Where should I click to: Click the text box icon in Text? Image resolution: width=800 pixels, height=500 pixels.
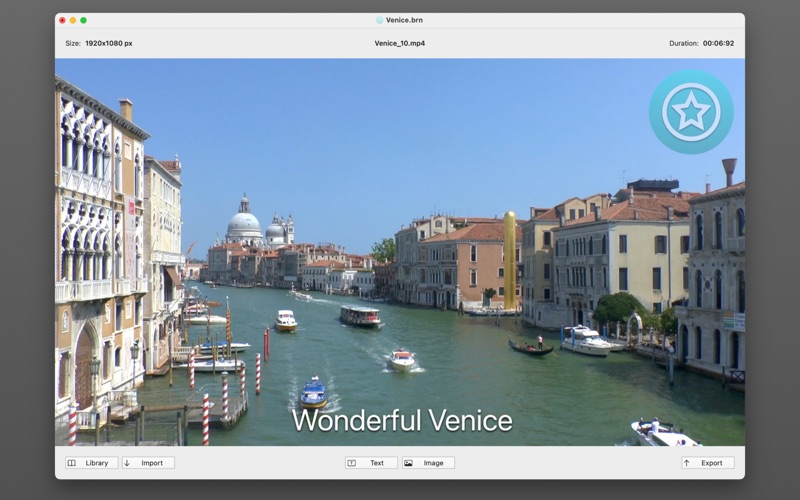[x=352, y=463]
